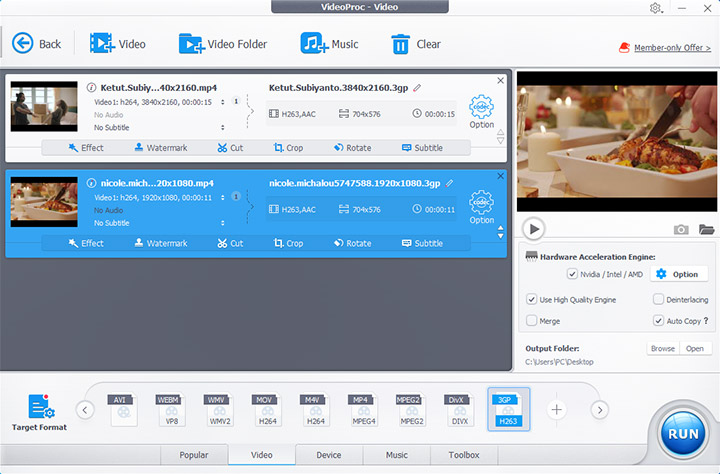Remove Ketut.Subiyanto video with its X
Viewport: 720px width, 474px height.
click(501, 80)
